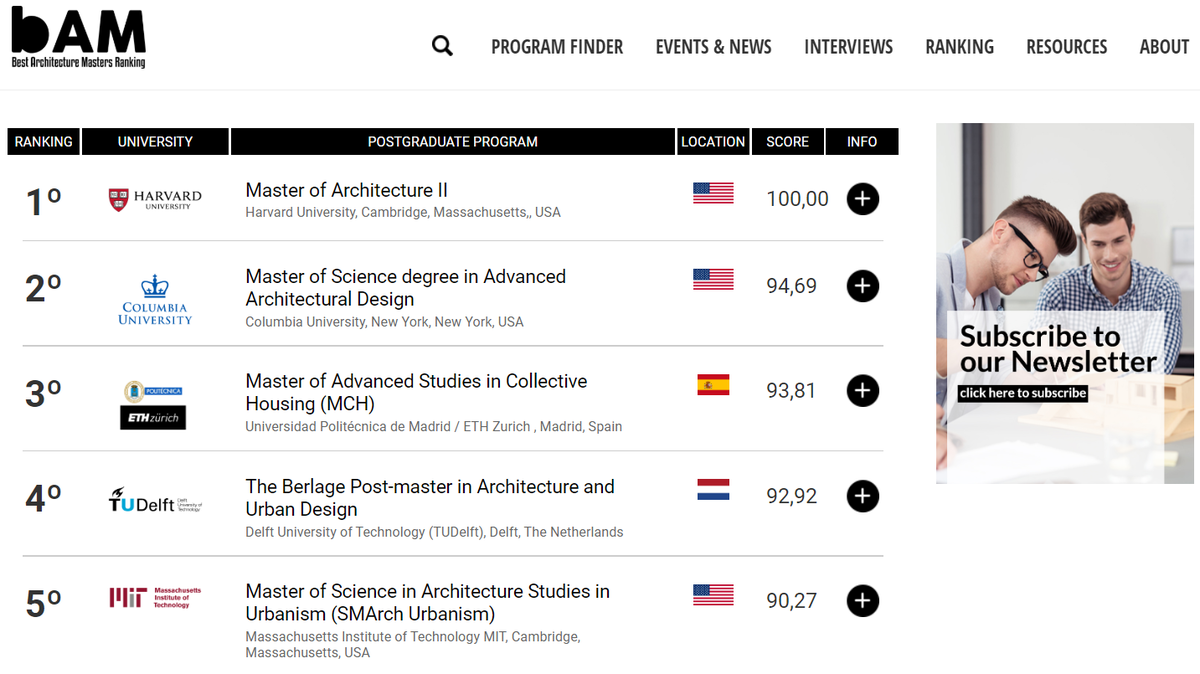Click the RANKING column header
Image resolution: width=1200 pixels, height=674 pixels.
(44, 142)
